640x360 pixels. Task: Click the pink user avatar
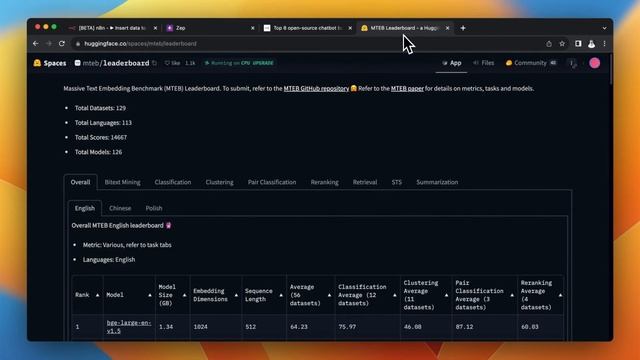pyautogui.click(x=595, y=63)
